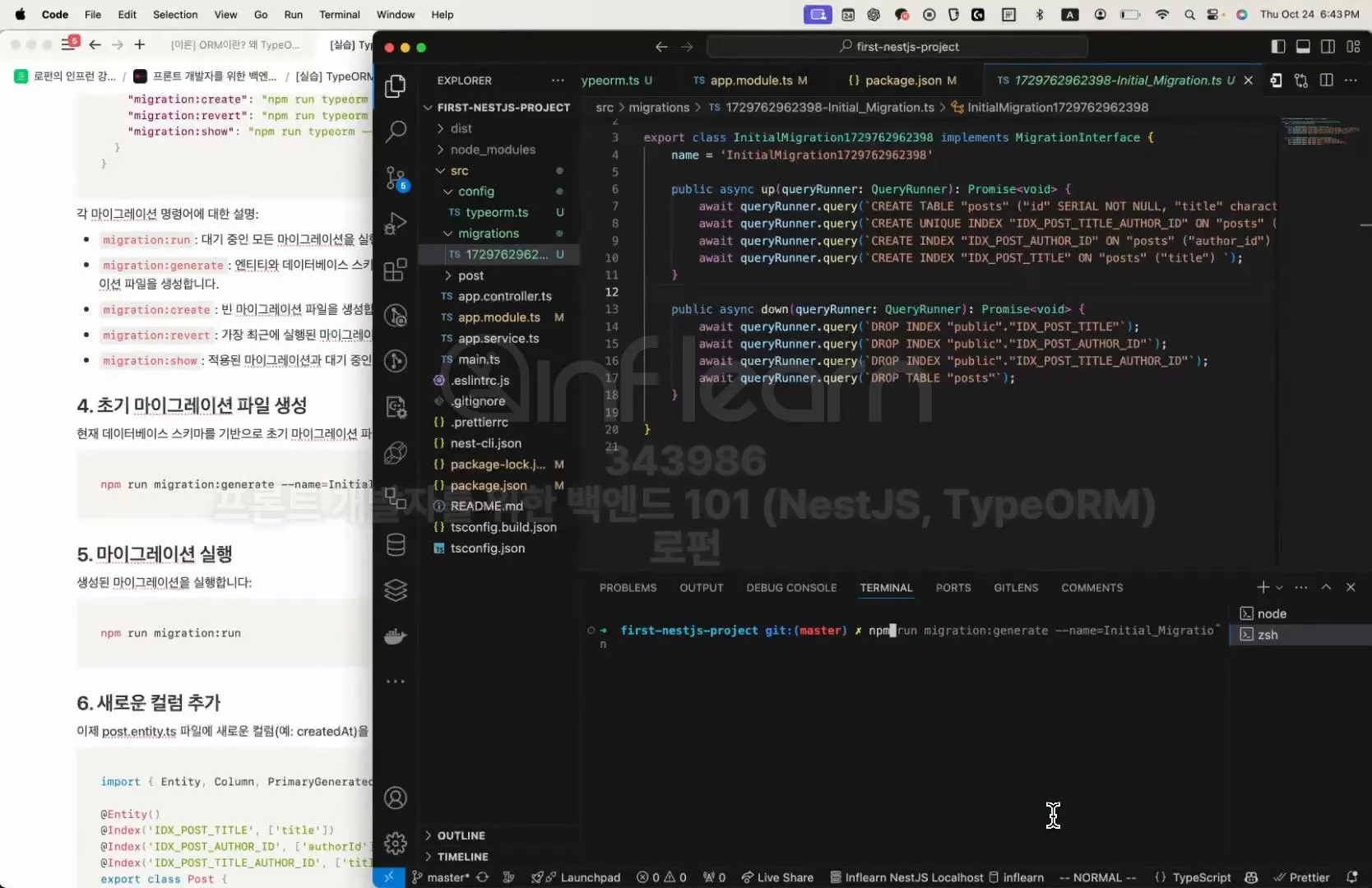Screen dimensions: 1372x888
Task: Maximize the terminal panel with the caret
Action: [x=1326, y=587]
